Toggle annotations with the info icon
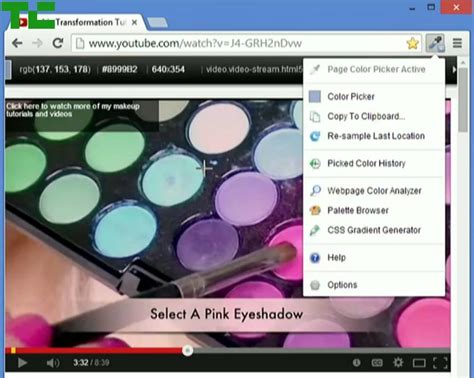 point(357,363)
